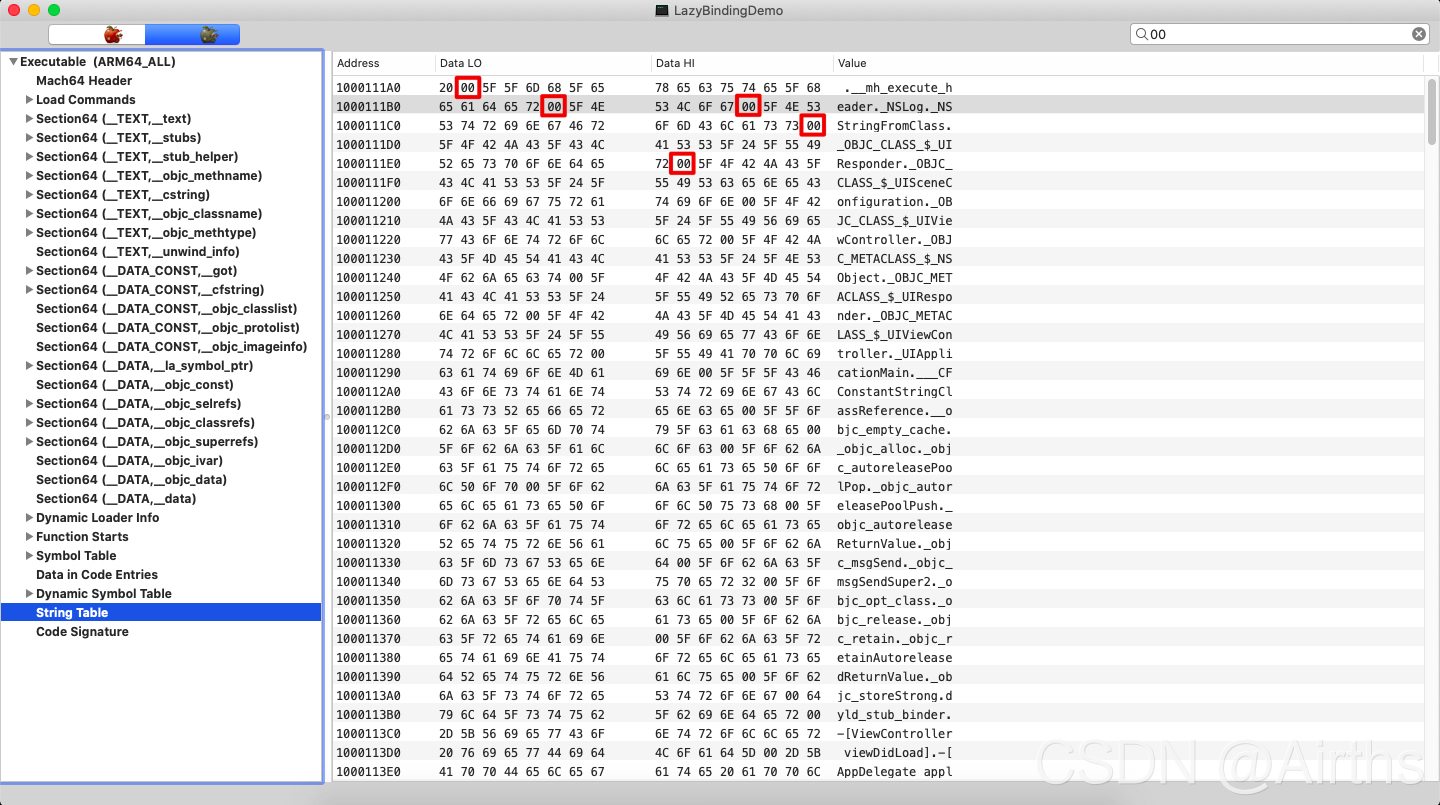Click the value 'ConstantStringCl'

(894, 392)
